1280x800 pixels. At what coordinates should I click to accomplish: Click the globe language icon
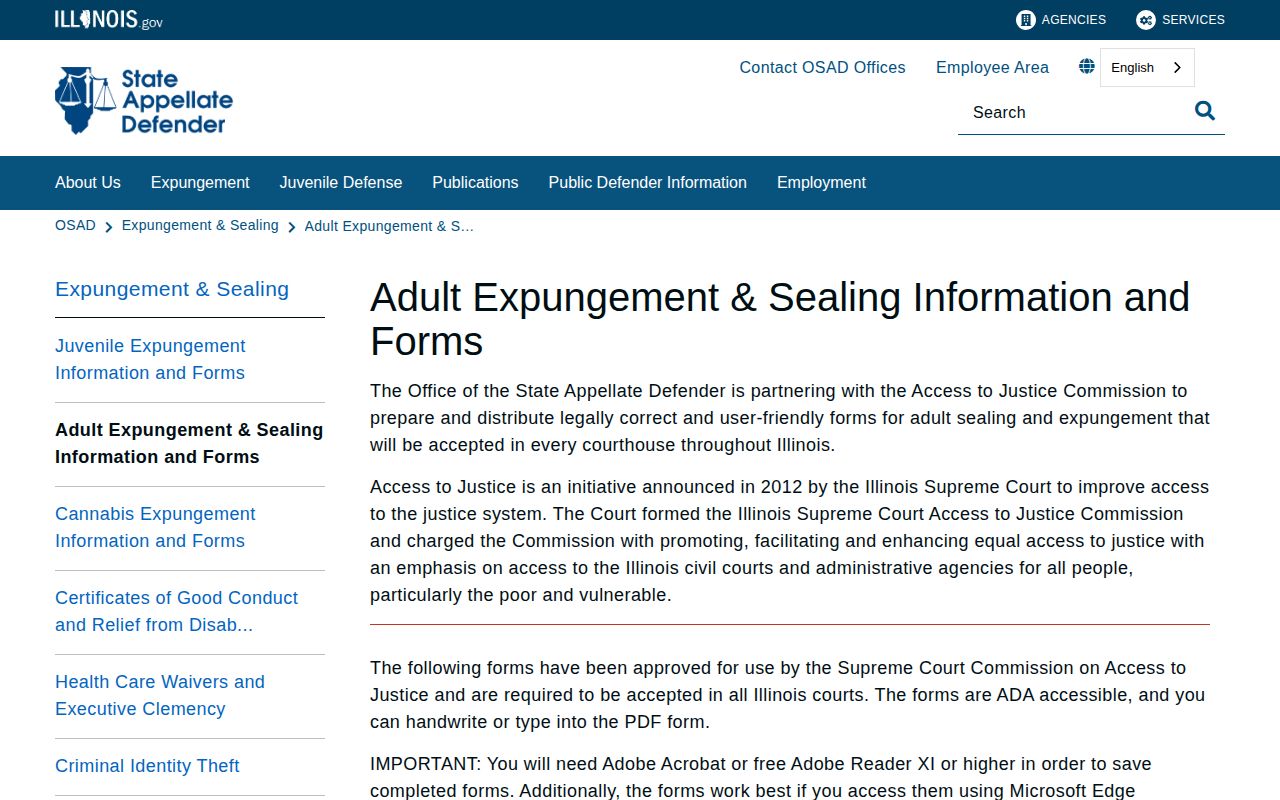(x=1087, y=67)
